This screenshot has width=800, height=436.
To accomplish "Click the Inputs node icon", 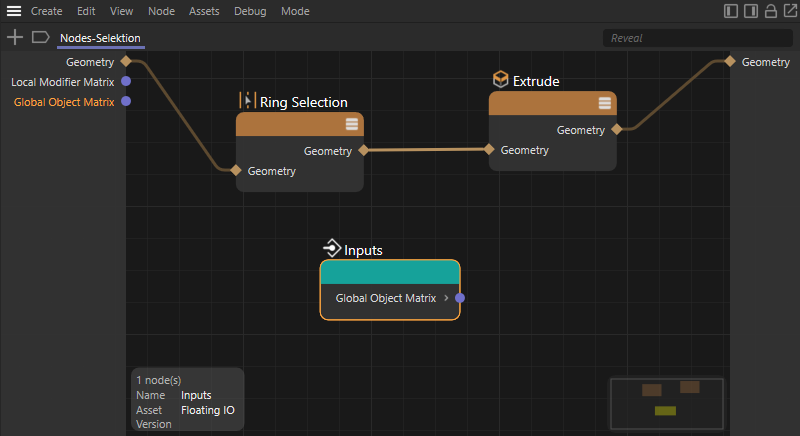I will pos(332,248).
